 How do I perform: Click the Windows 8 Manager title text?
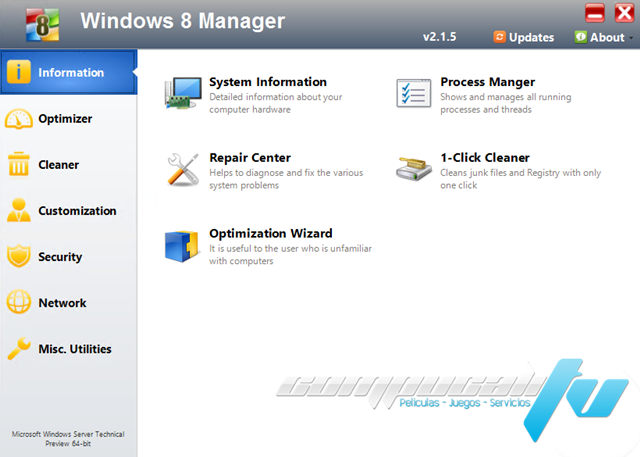click(x=182, y=21)
